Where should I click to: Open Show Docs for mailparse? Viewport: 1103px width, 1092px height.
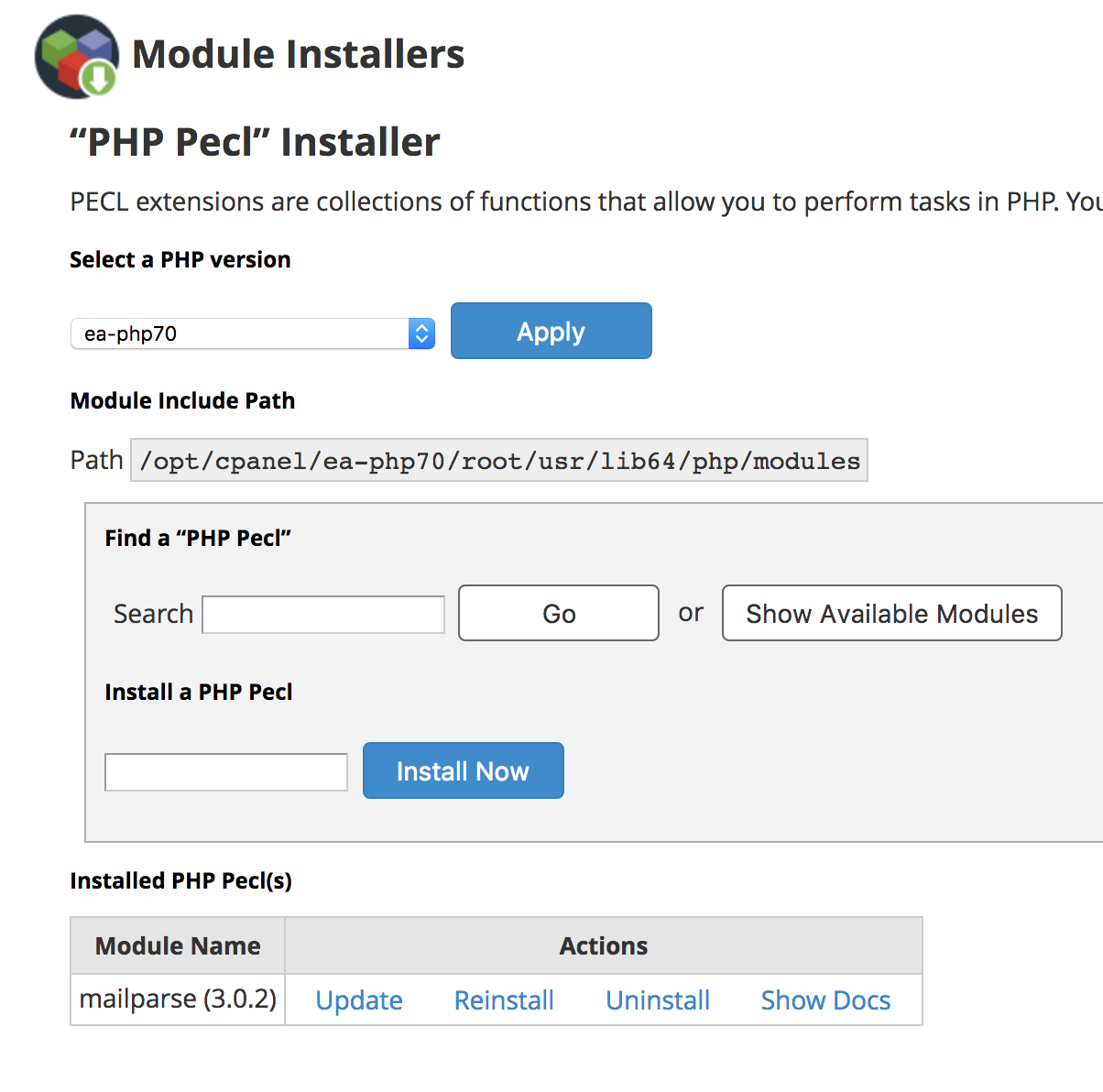(x=825, y=1000)
